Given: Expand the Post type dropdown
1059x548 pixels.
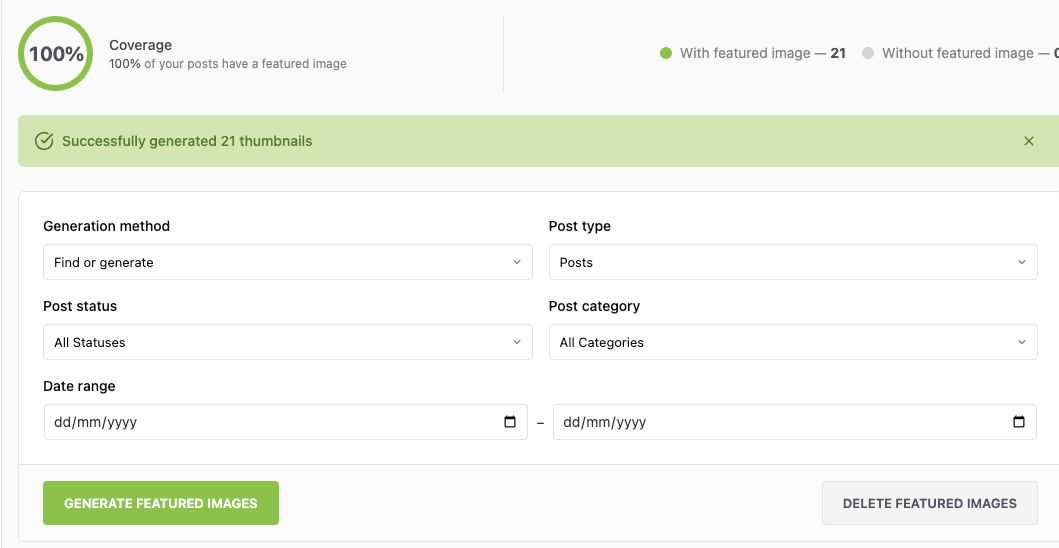Looking at the screenshot, I should pyautogui.click(x=793, y=262).
